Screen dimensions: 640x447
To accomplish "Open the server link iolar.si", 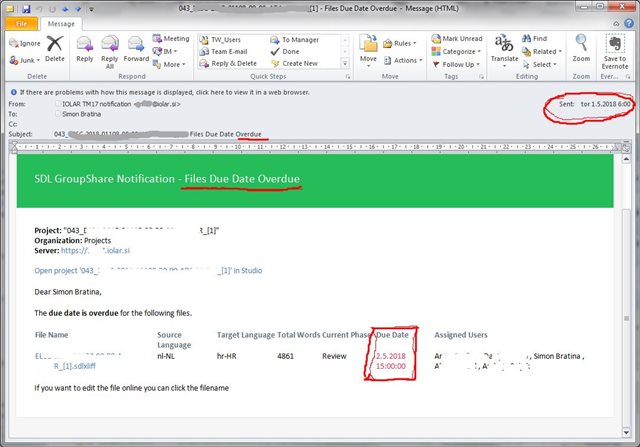I will click(x=95, y=250).
